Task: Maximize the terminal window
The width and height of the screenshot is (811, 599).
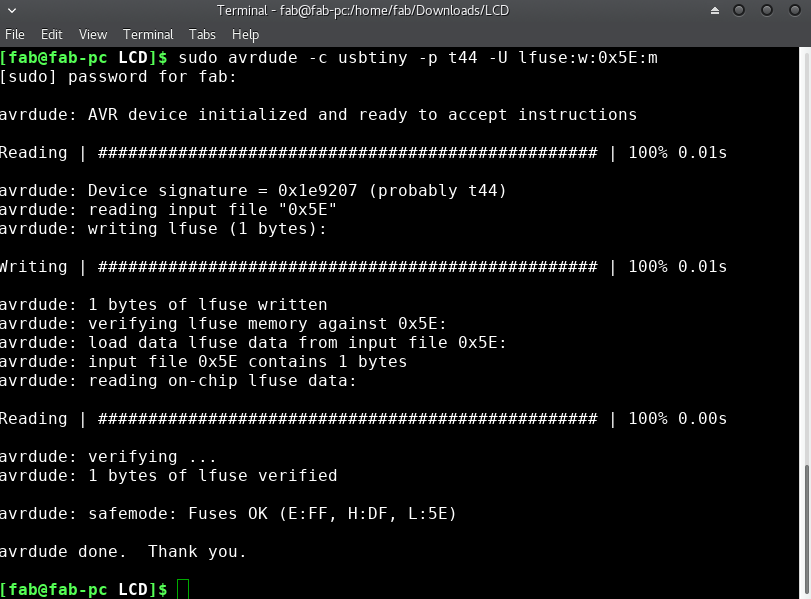Action: click(x=767, y=10)
